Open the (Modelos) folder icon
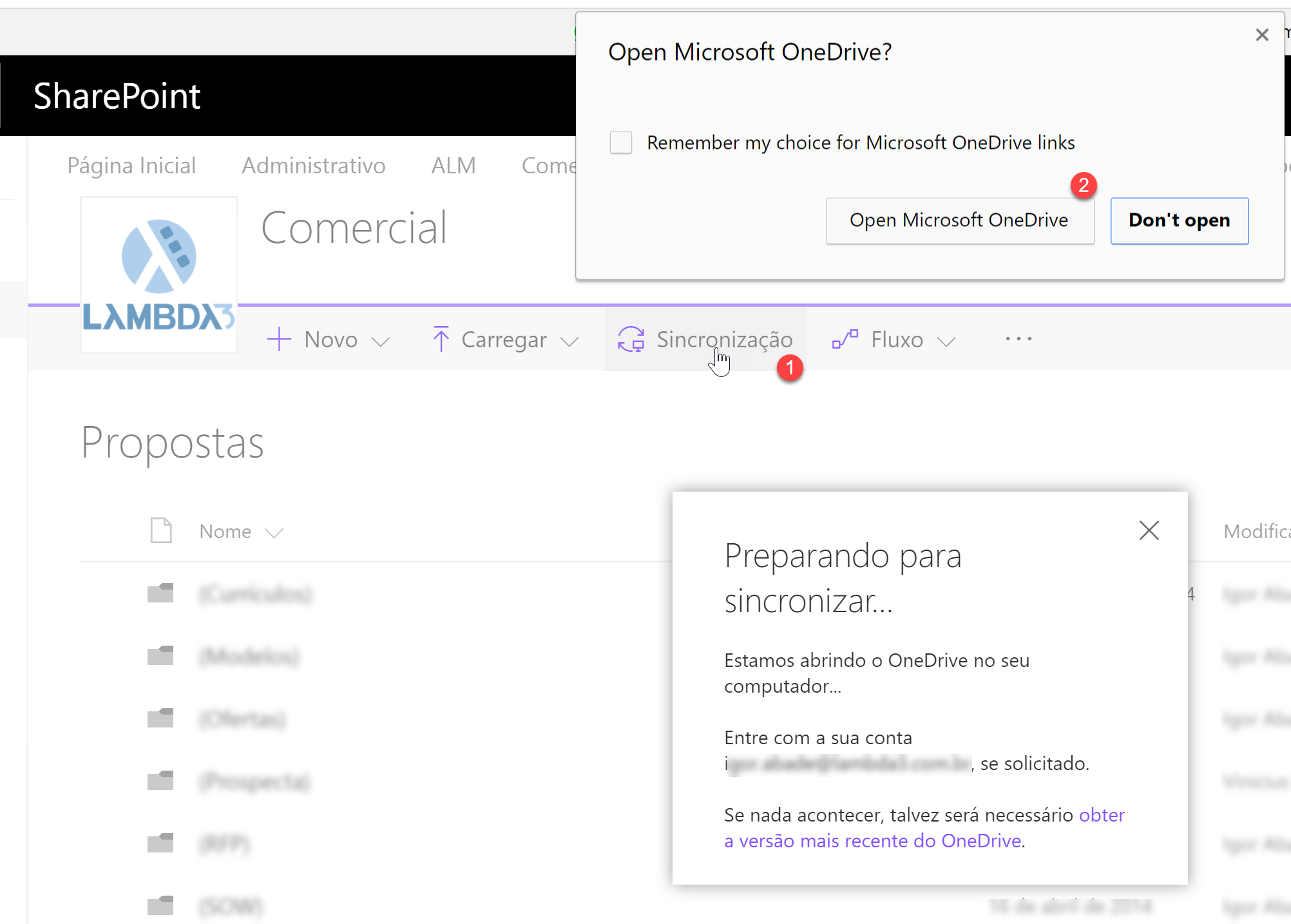 [160, 655]
